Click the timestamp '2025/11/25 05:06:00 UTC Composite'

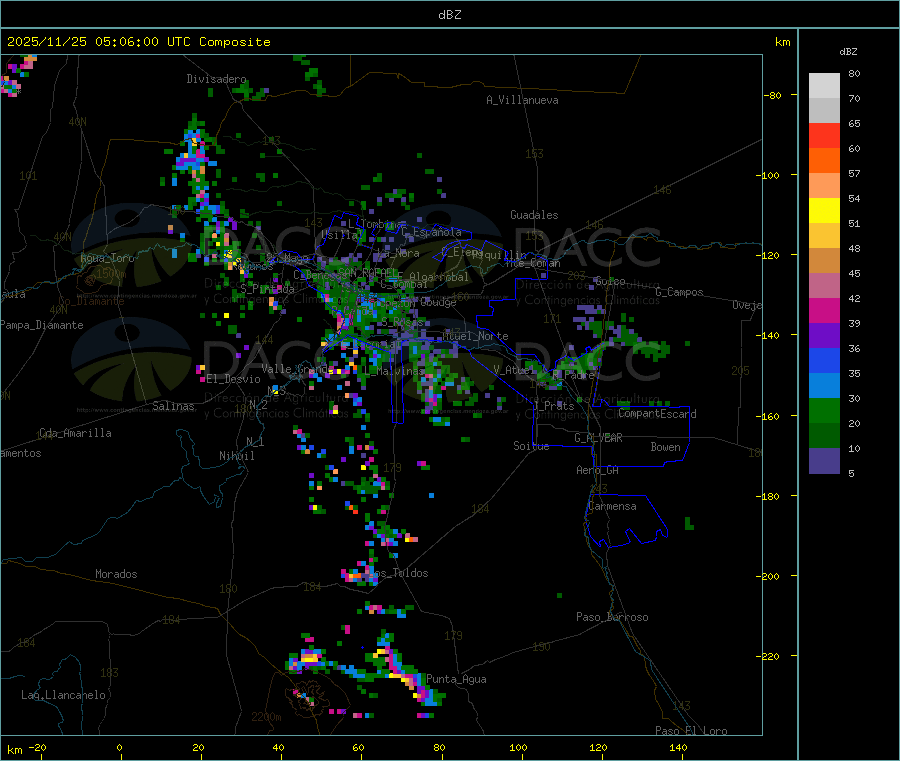click(138, 42)
